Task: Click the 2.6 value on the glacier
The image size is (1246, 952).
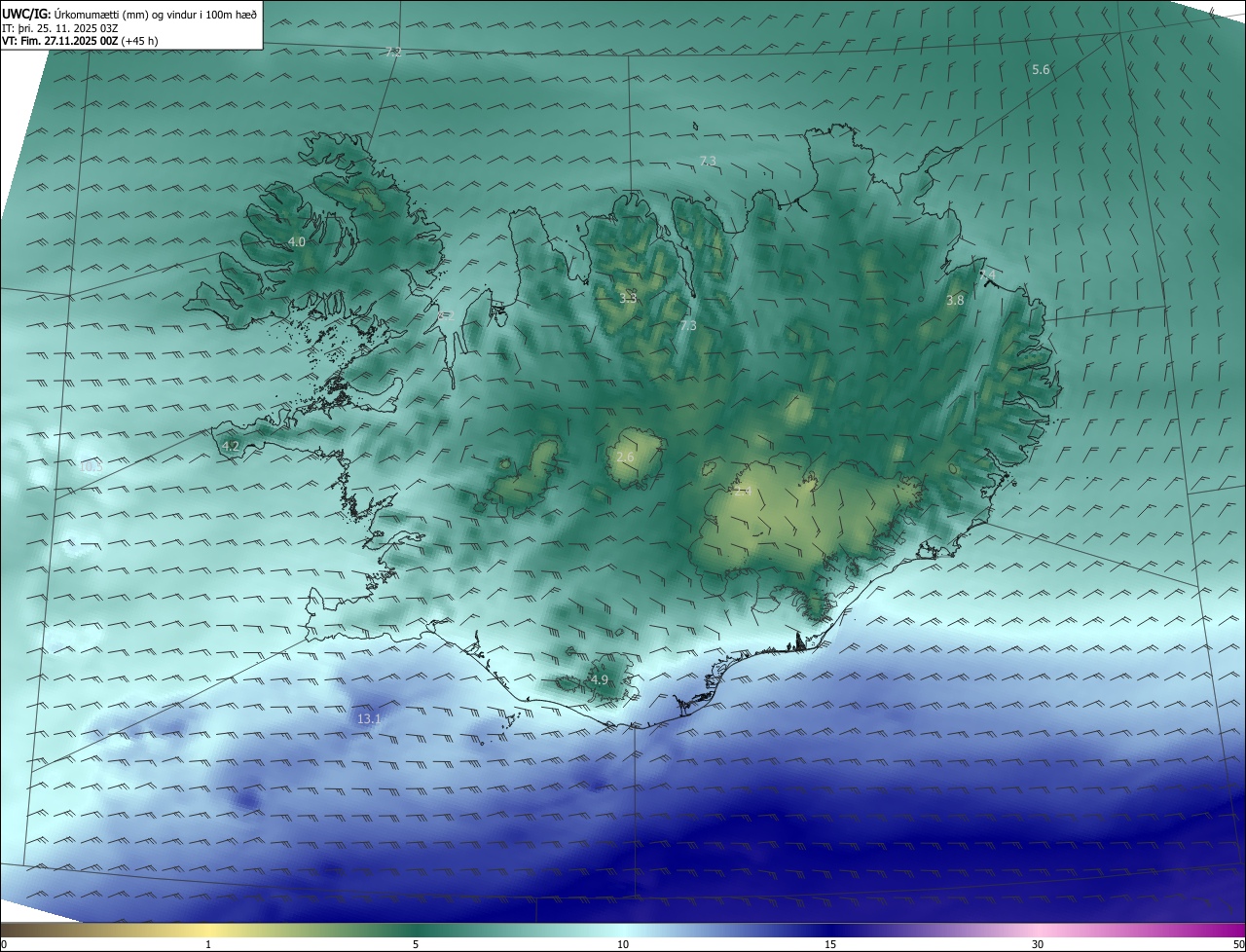Action: (x=625, y=457)
